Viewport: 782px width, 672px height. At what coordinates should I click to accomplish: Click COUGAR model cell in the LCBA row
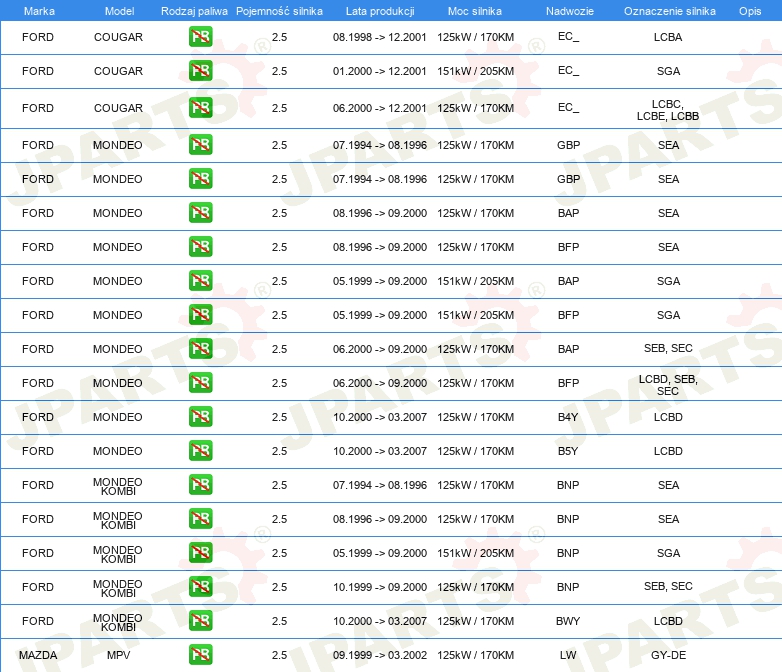(118, 37)
